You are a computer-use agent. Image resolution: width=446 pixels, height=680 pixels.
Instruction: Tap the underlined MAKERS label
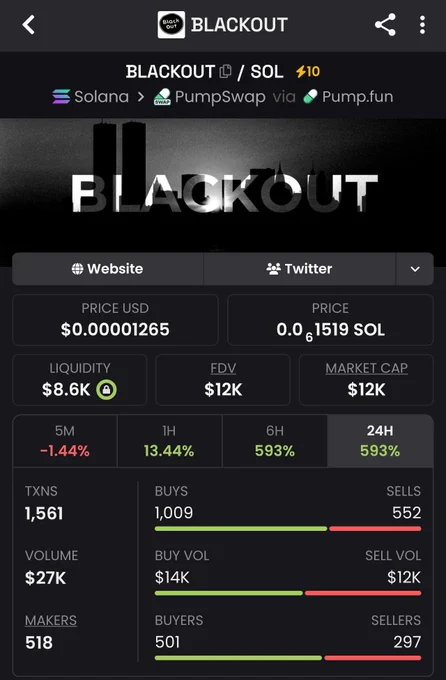click(51, 621)
